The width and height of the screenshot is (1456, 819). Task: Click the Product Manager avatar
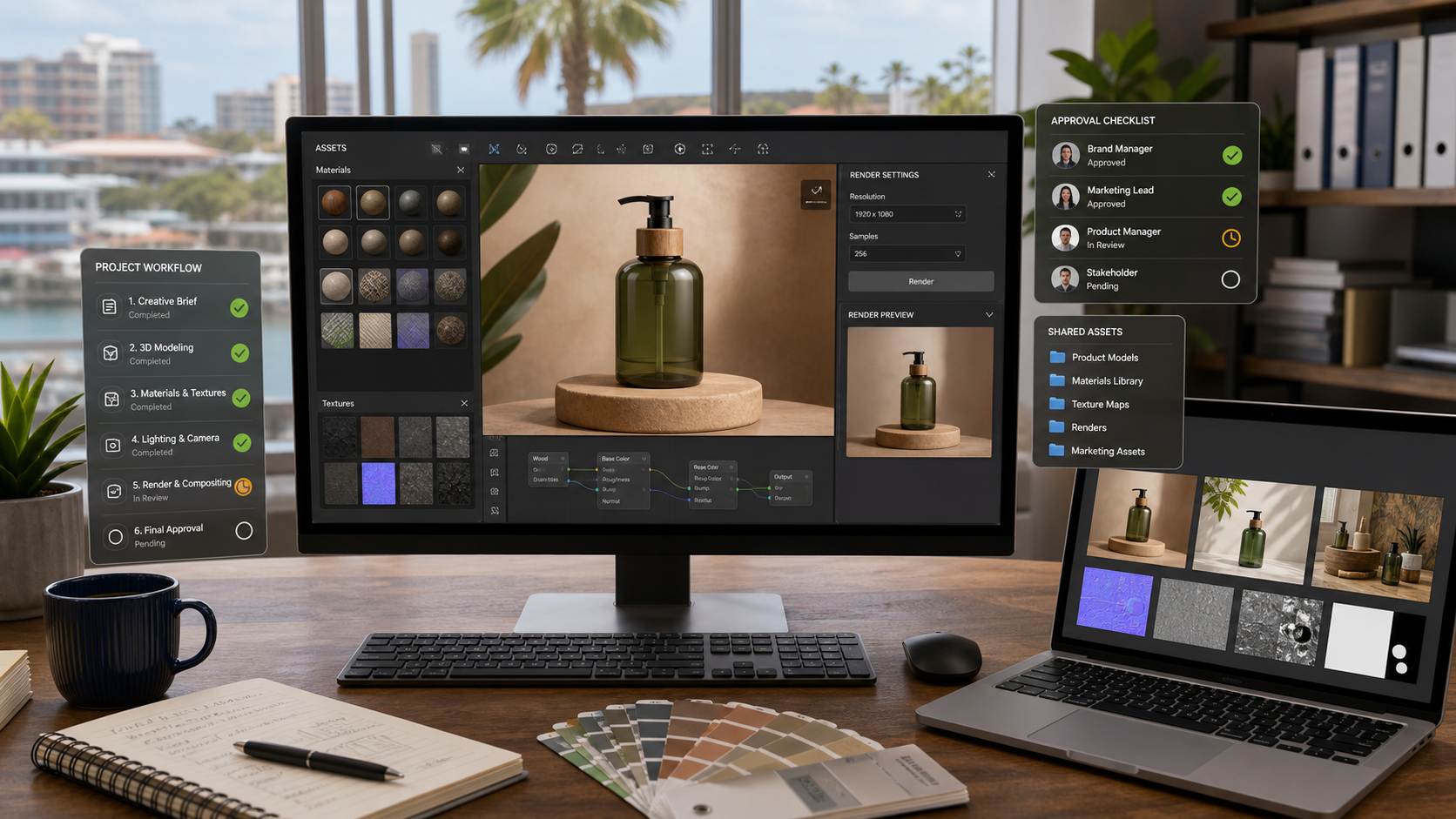coord(1065,238)
